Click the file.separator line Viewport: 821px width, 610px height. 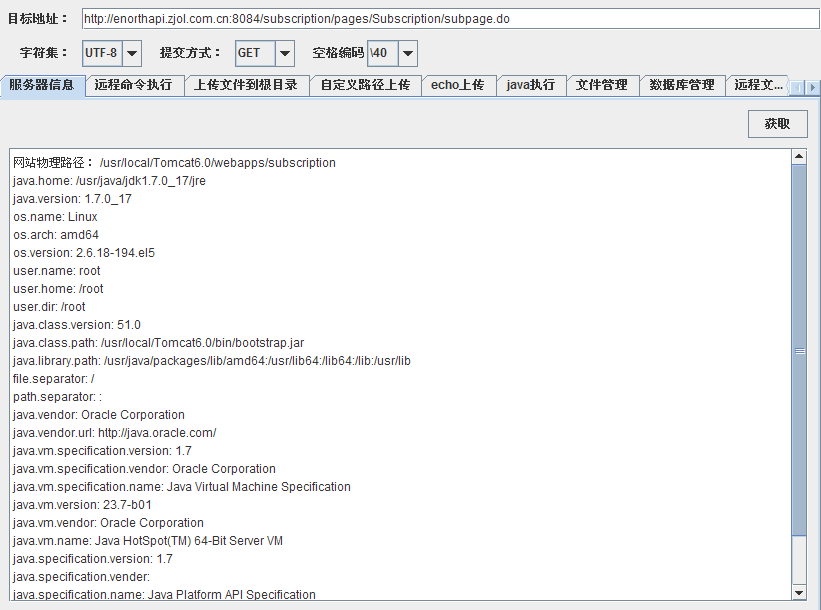pyautogui.click(x=54, y=379)
